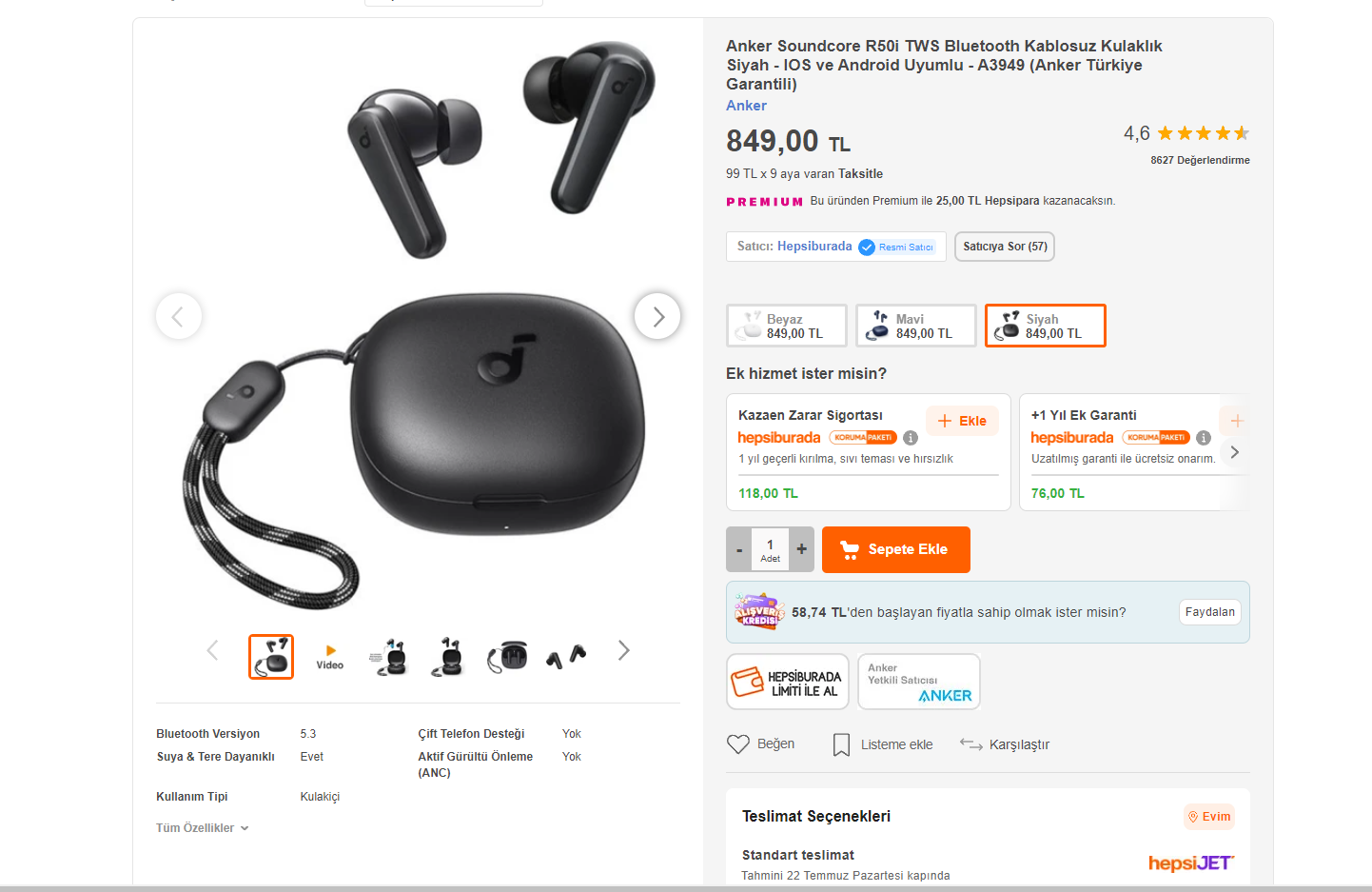Select the Mavi color variant
This screenshot has width=1372, height=892.
(915, 326)
